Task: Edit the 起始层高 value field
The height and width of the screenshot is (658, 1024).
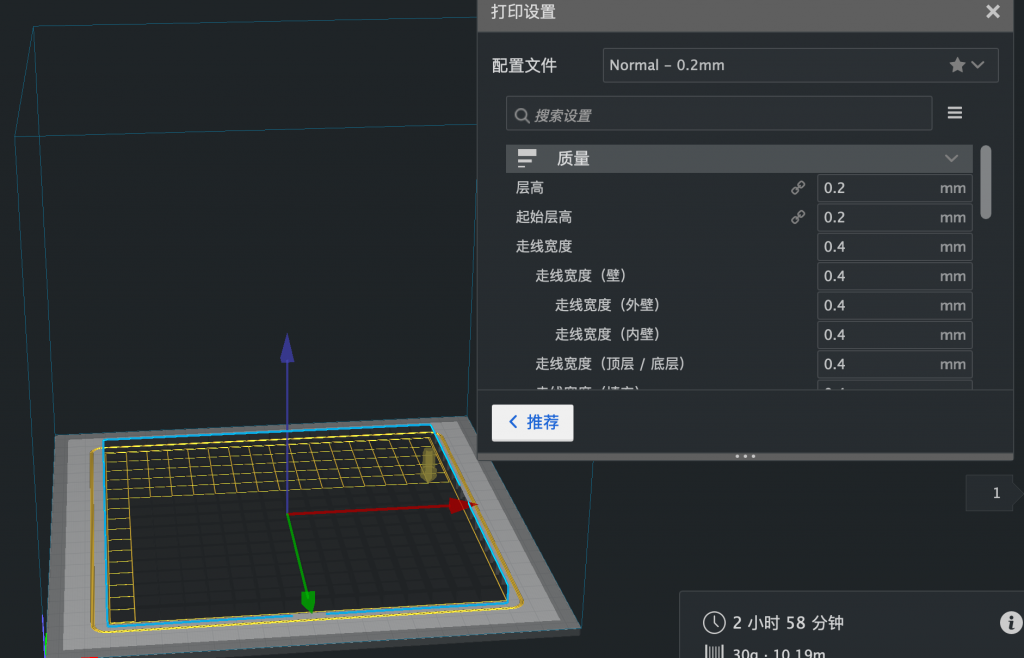Action: click(895, 217)
